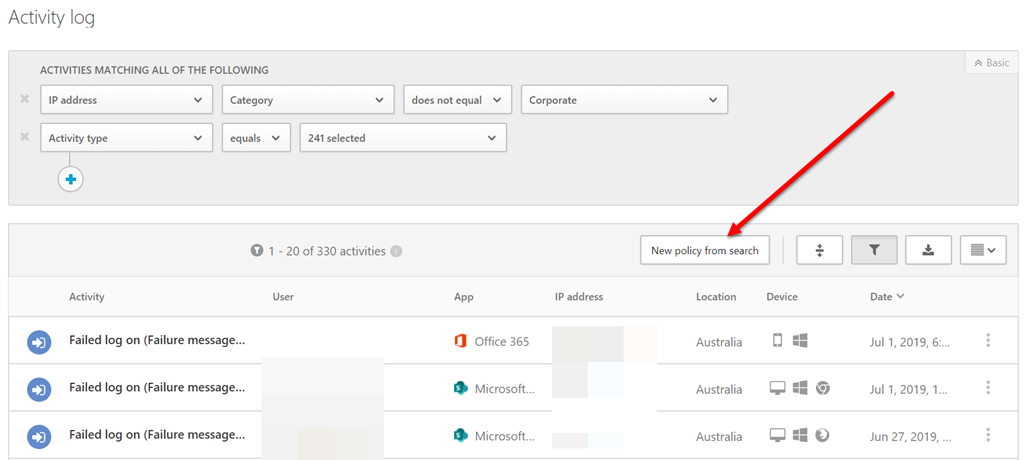Open more options for Jun 27 row
The image size is (1024, 460).
[x=988, y=435]
